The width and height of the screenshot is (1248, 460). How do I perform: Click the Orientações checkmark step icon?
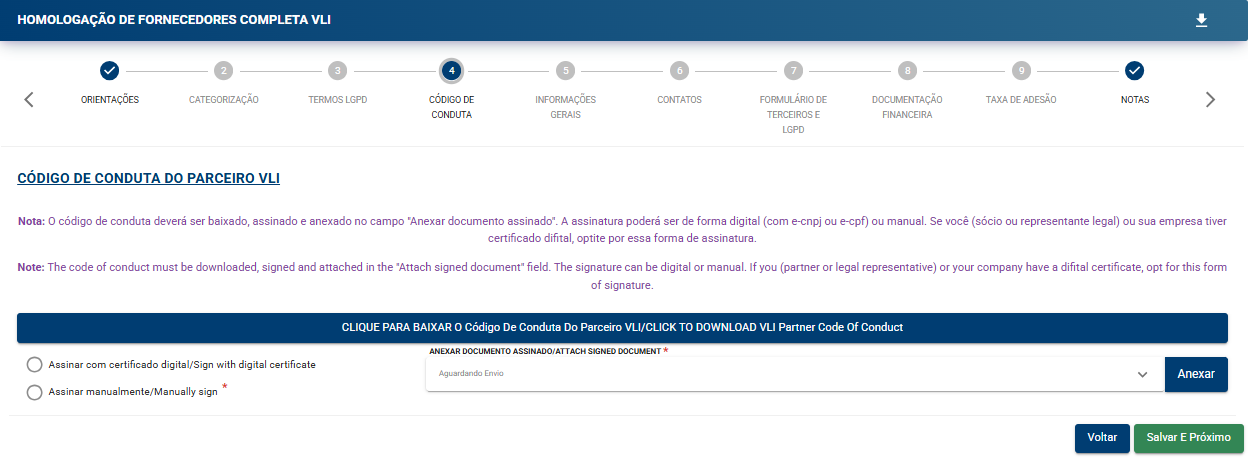(110, 71)
